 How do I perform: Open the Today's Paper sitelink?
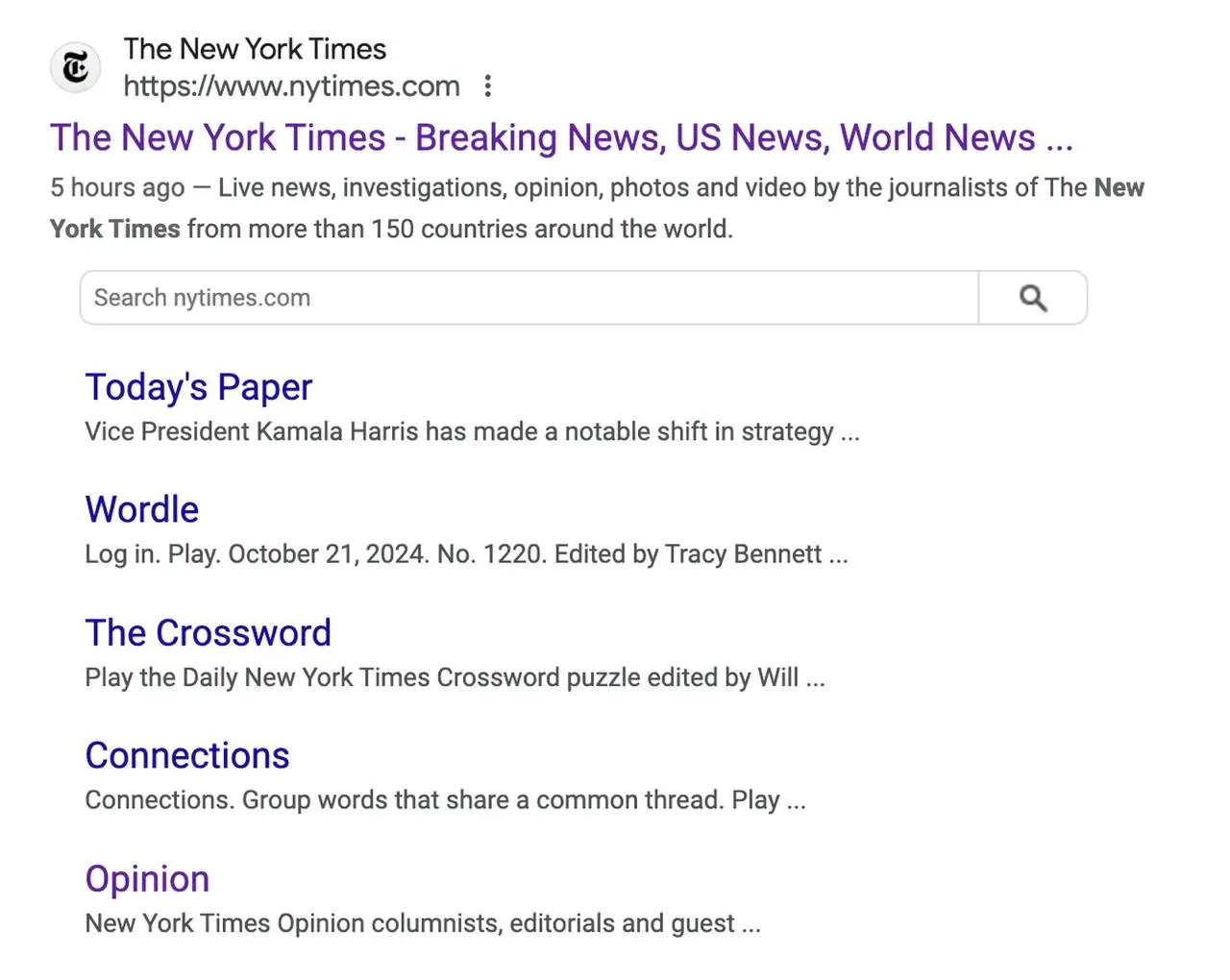coord(199,387)
